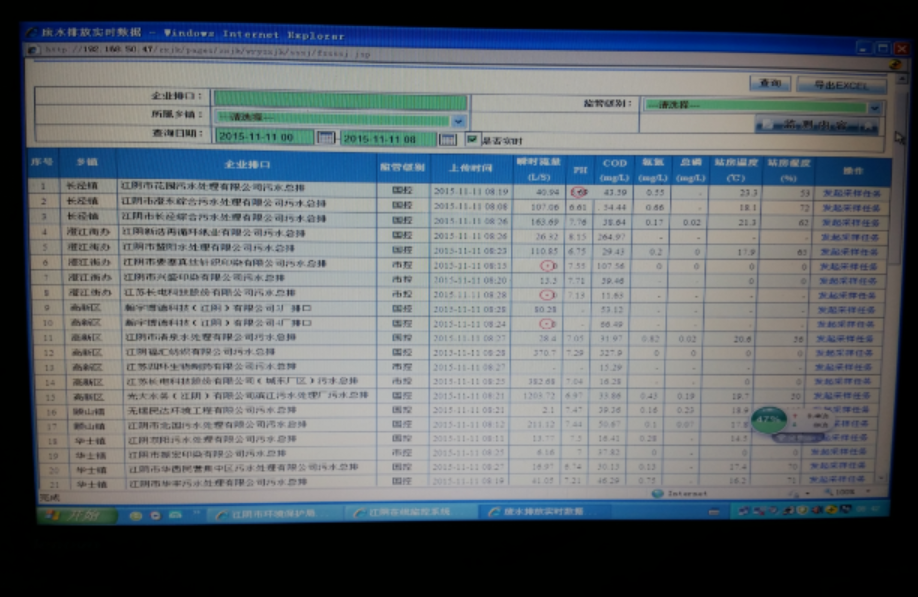Open the Windows Start button
This screenshot has width=918, height=597.
point(77,515)
